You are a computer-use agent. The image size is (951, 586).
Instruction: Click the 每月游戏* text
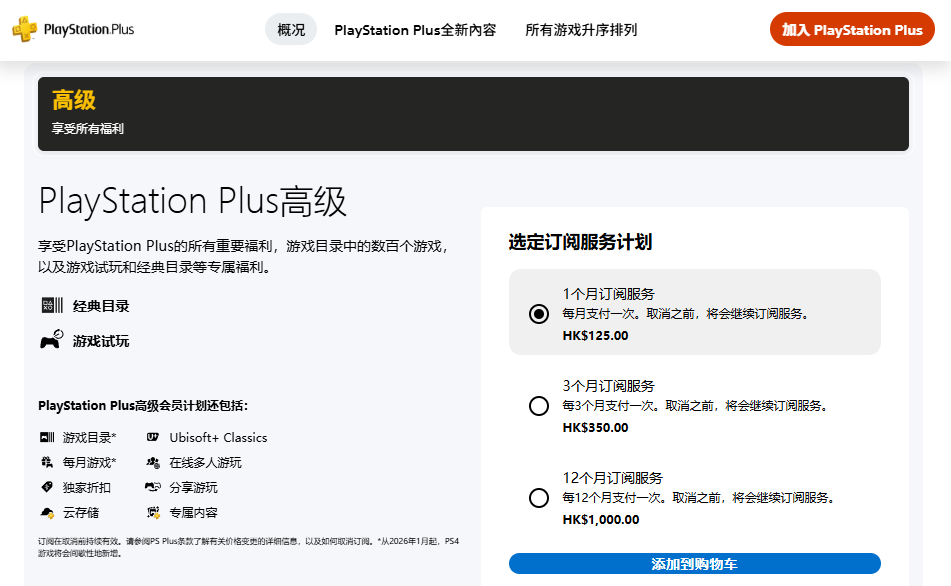coord(90,463)
